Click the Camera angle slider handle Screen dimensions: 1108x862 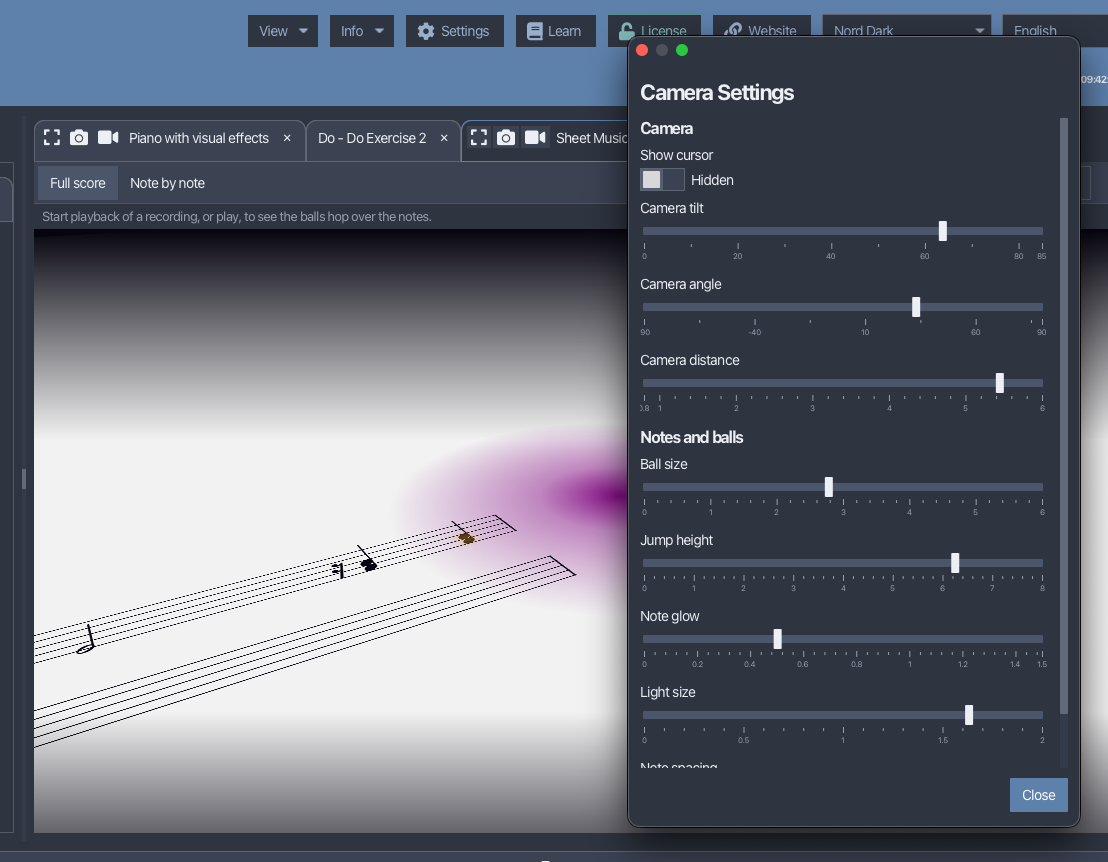pyautogui.click(x=917, y=307)
